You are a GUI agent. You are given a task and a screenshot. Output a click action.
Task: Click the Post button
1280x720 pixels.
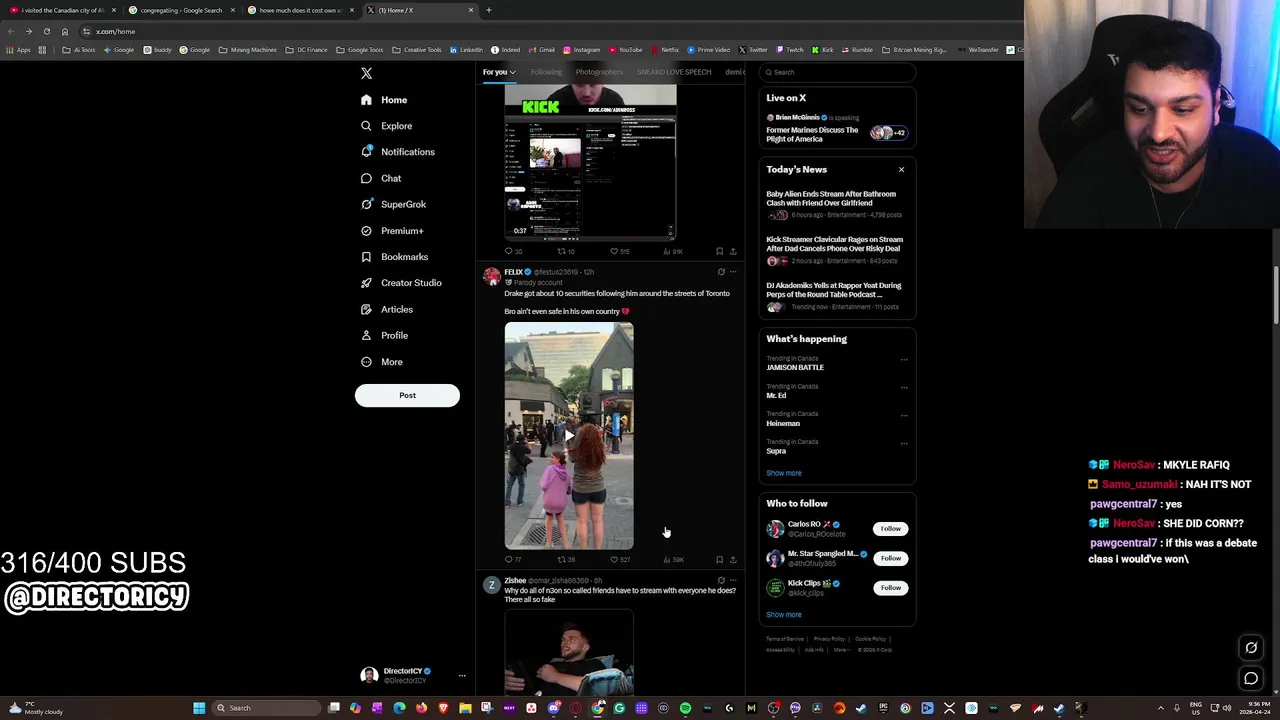(x=407, y=395)
